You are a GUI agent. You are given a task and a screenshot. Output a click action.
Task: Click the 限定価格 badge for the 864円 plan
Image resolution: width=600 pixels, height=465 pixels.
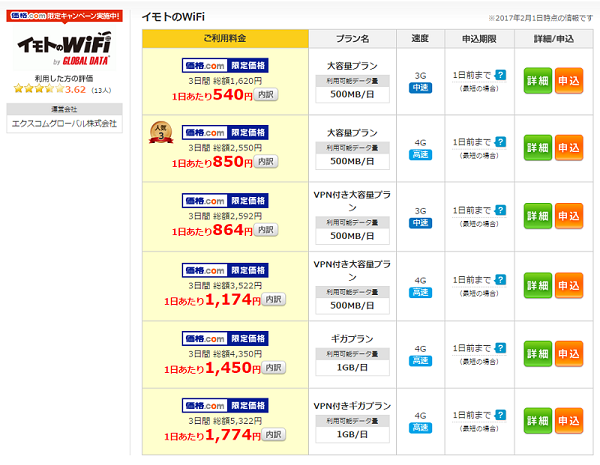pyautogui.click(x=225, y=201)
